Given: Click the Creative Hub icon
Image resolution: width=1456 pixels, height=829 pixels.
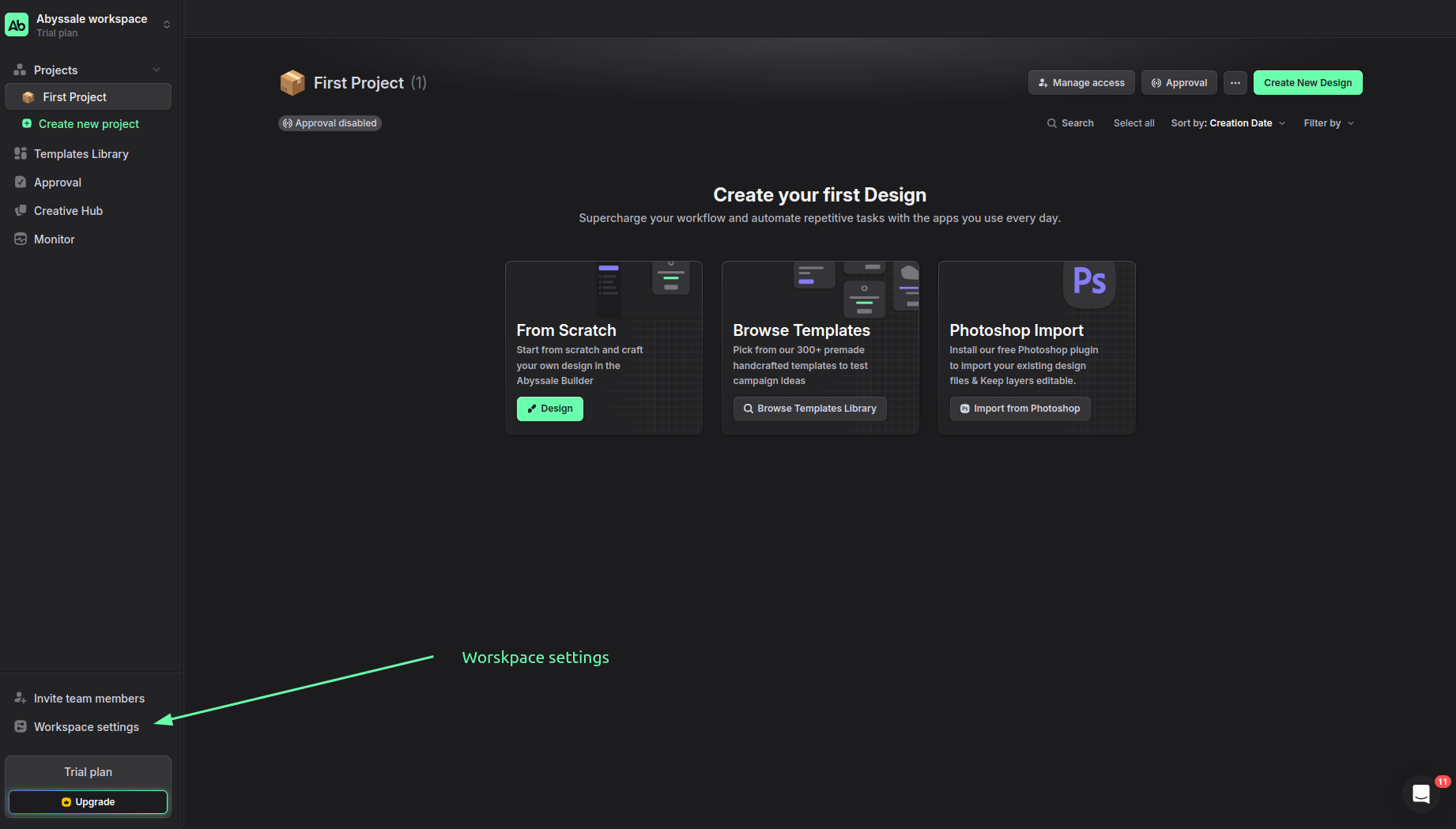Looking at the screenshot, I should tap(21, 210).
